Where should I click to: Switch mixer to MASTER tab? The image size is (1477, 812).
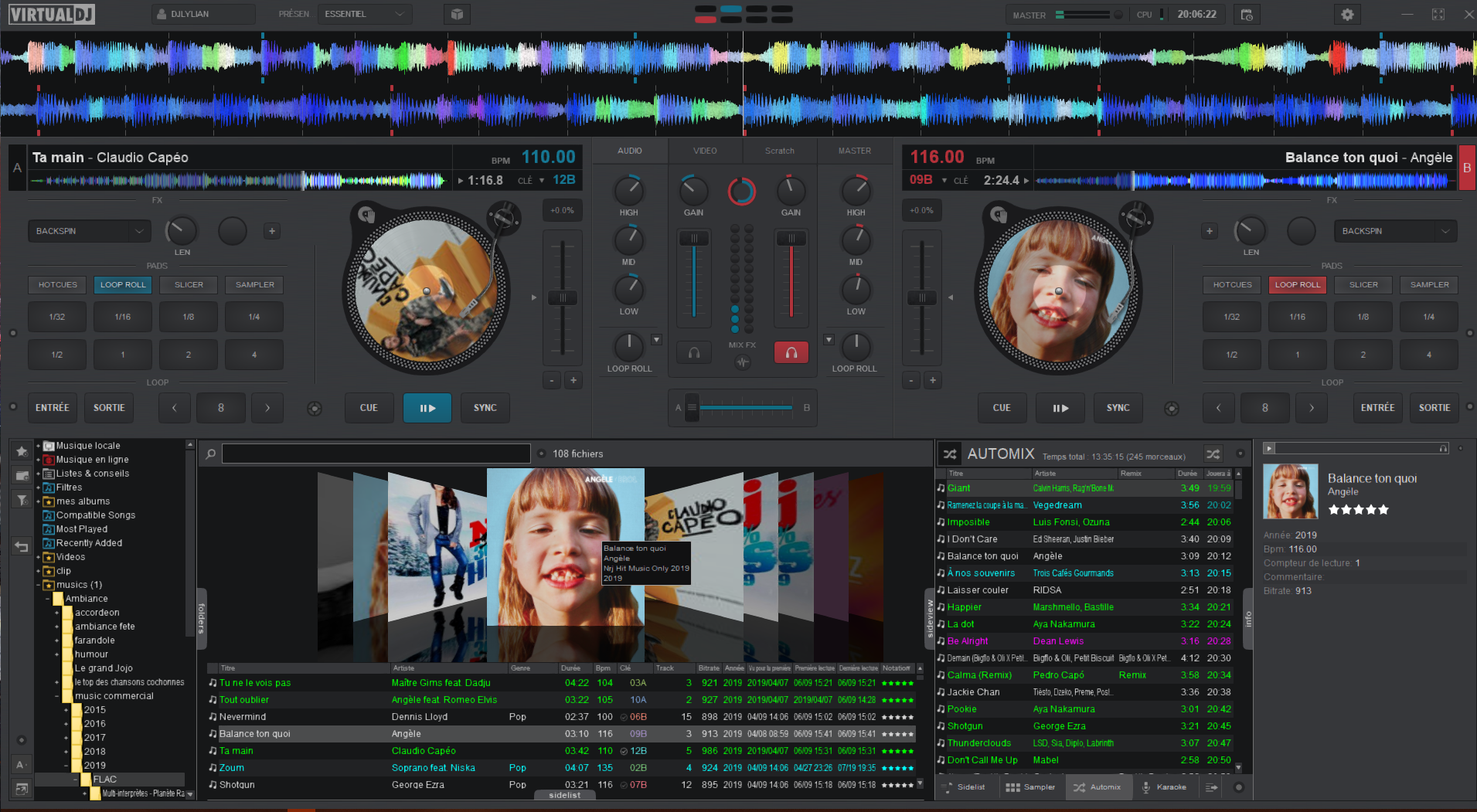[855, 151]
